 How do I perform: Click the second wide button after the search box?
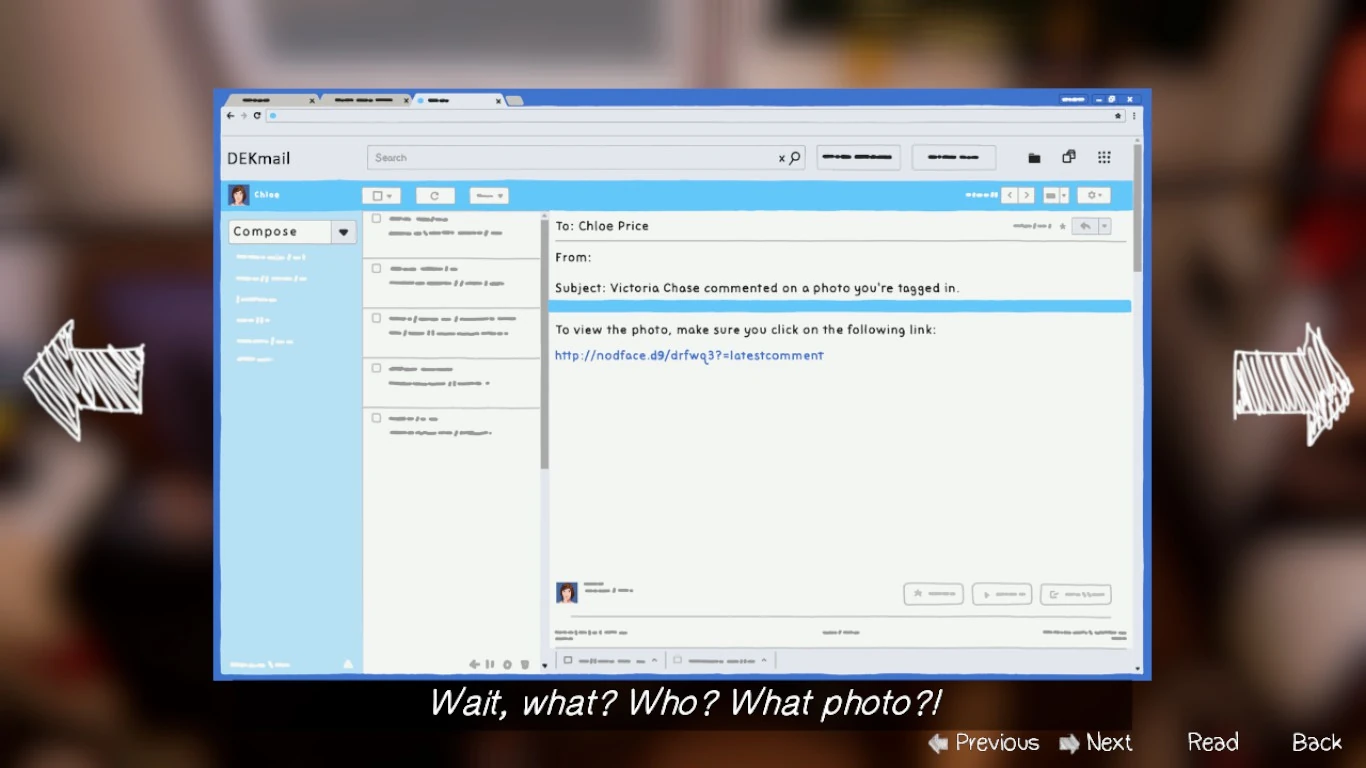[x=953, y=157]
